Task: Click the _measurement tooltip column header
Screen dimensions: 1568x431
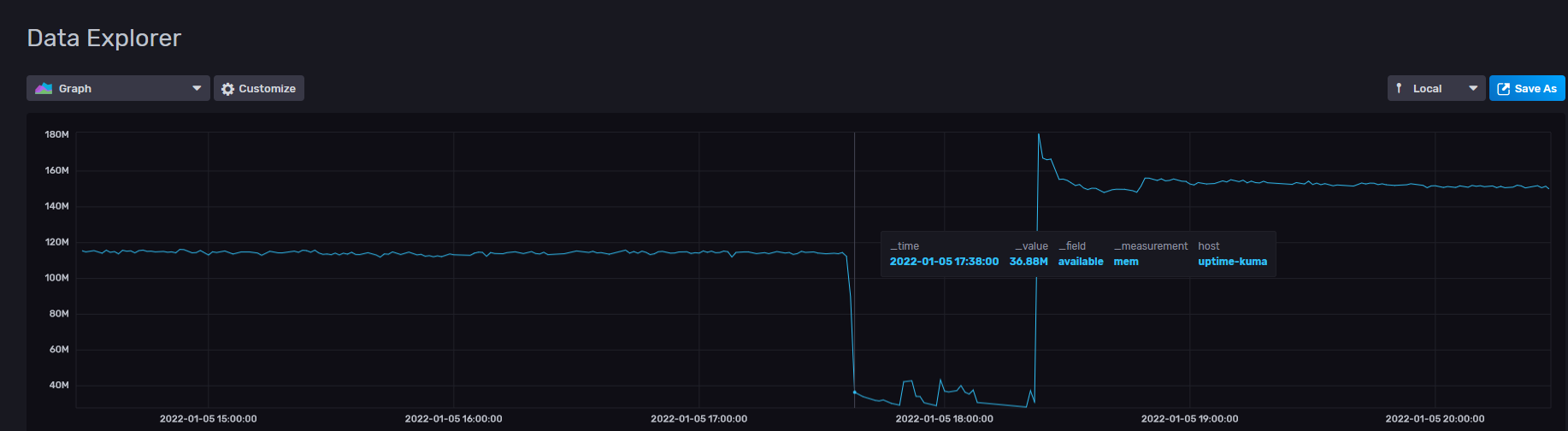Action: (1151, 246)
